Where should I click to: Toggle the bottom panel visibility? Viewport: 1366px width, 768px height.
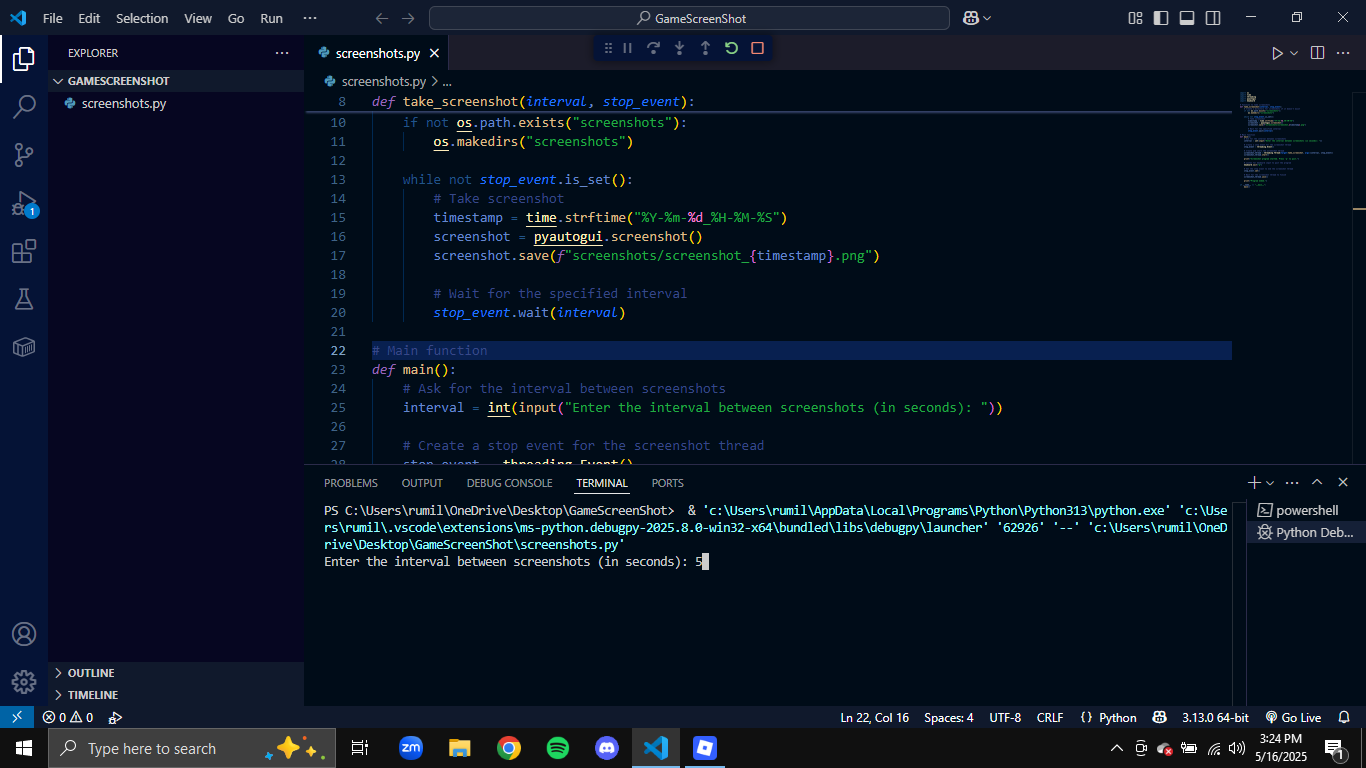[1187, 18]
